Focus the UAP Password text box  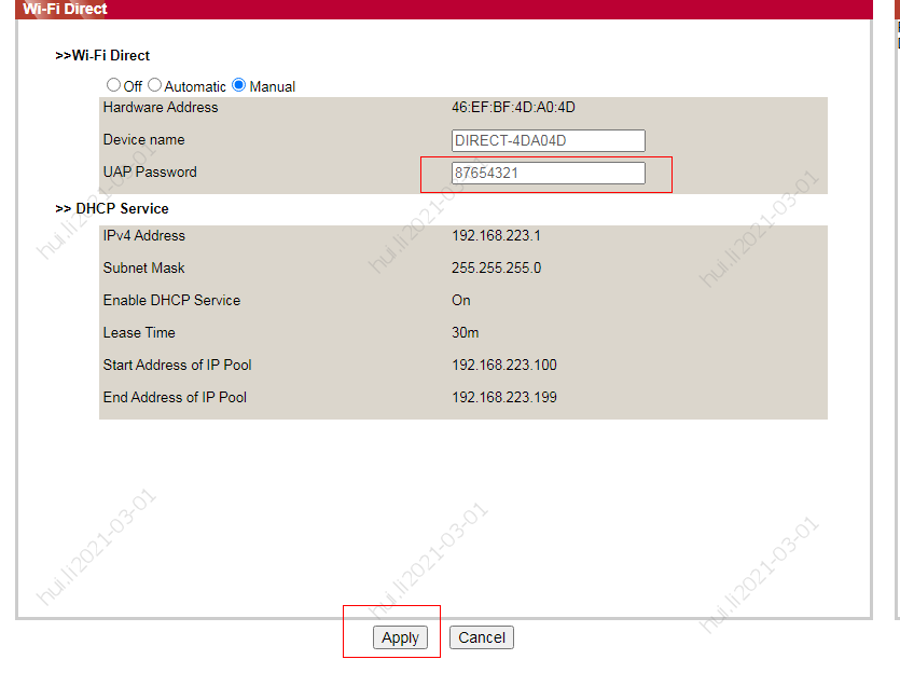[x=548, y=173]
